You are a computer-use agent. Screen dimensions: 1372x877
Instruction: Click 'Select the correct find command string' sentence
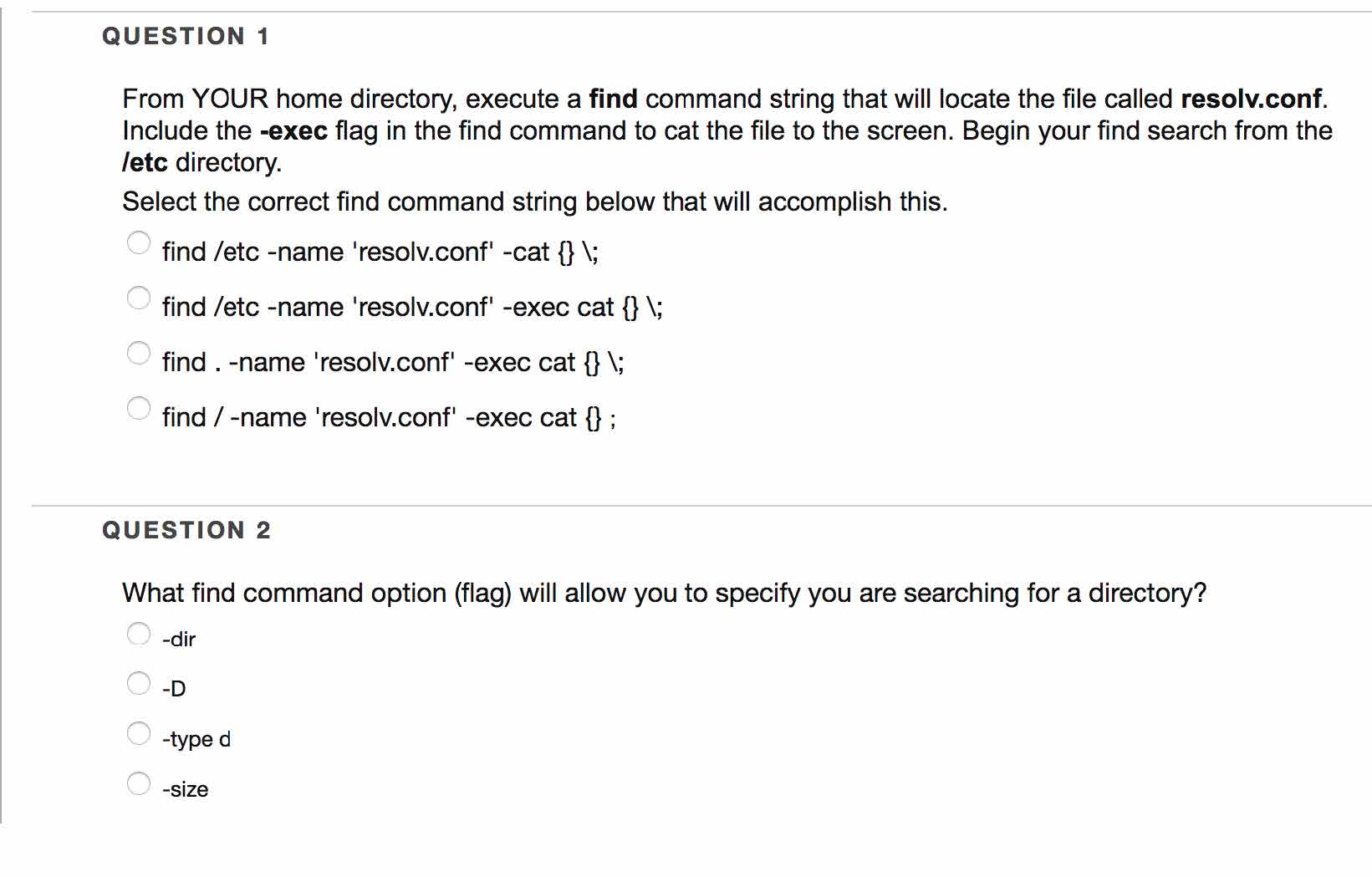[x=535, y=201]
